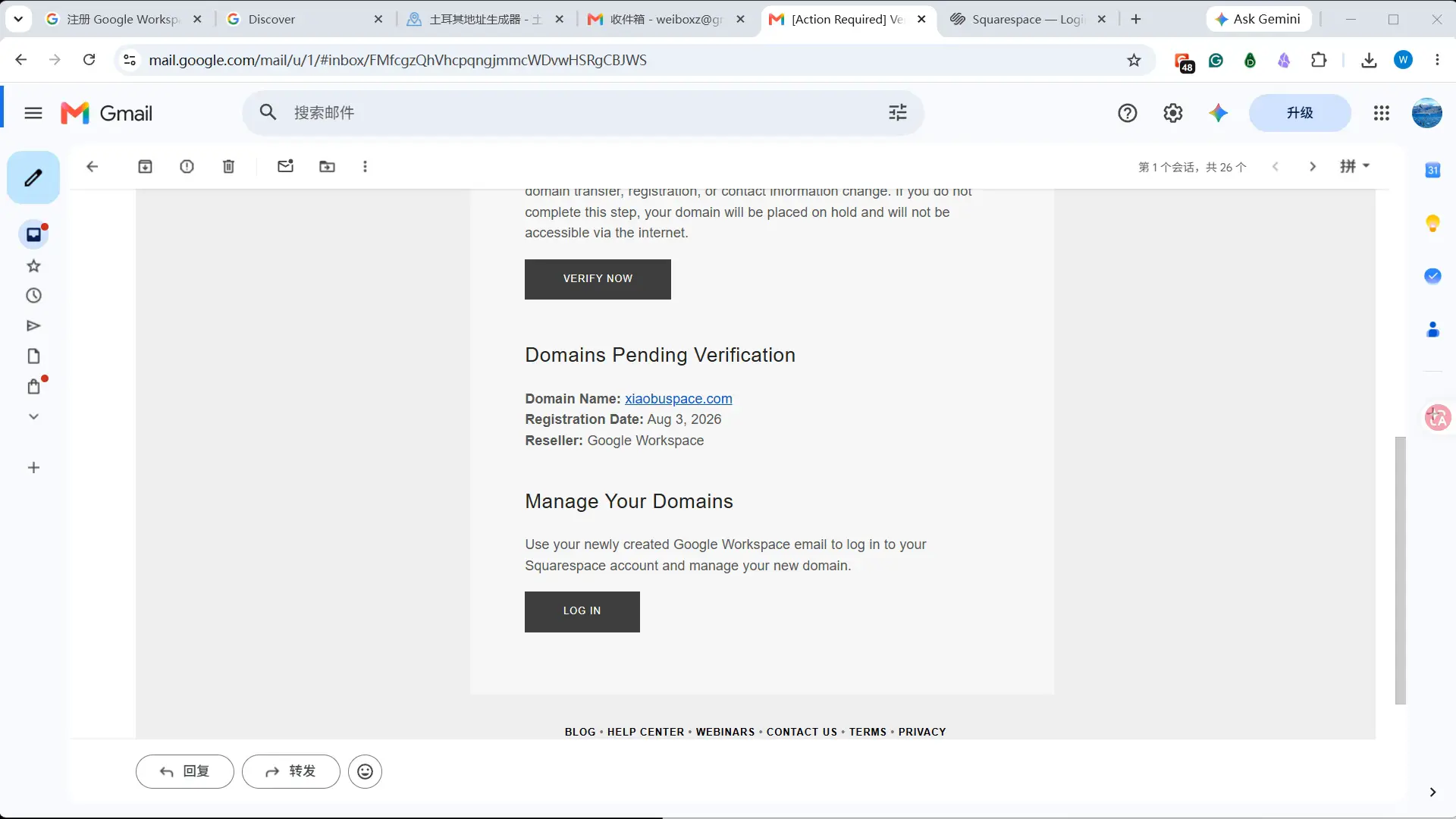Open input method dropdown
Viewport: 1456px width, 819px height.
coord(1354,166)
